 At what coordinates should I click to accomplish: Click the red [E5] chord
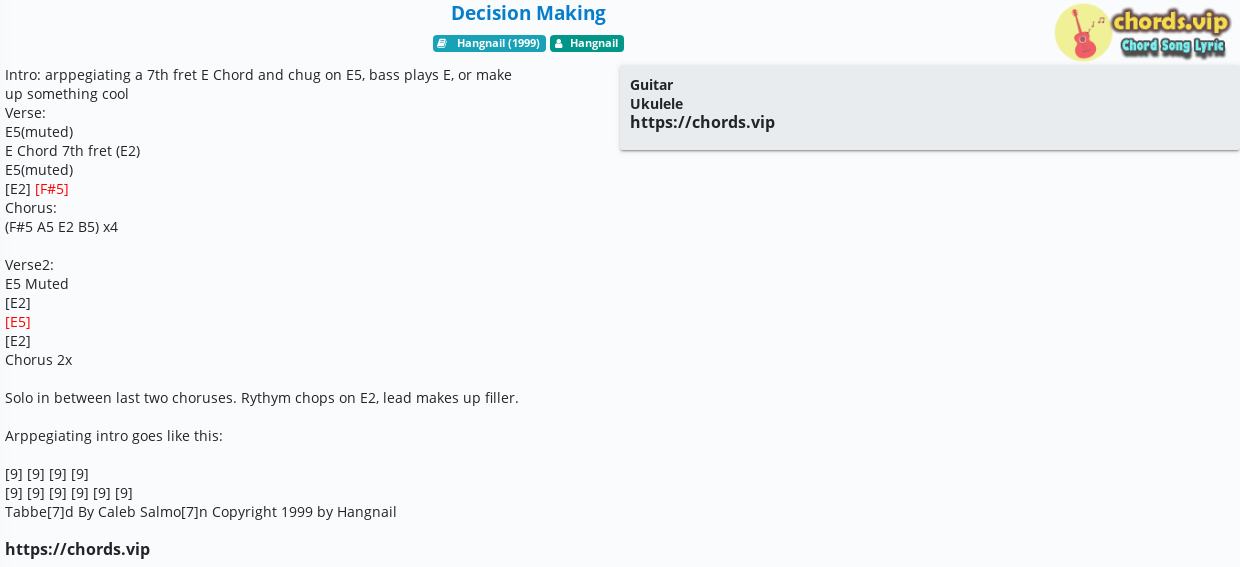(18, 322)
